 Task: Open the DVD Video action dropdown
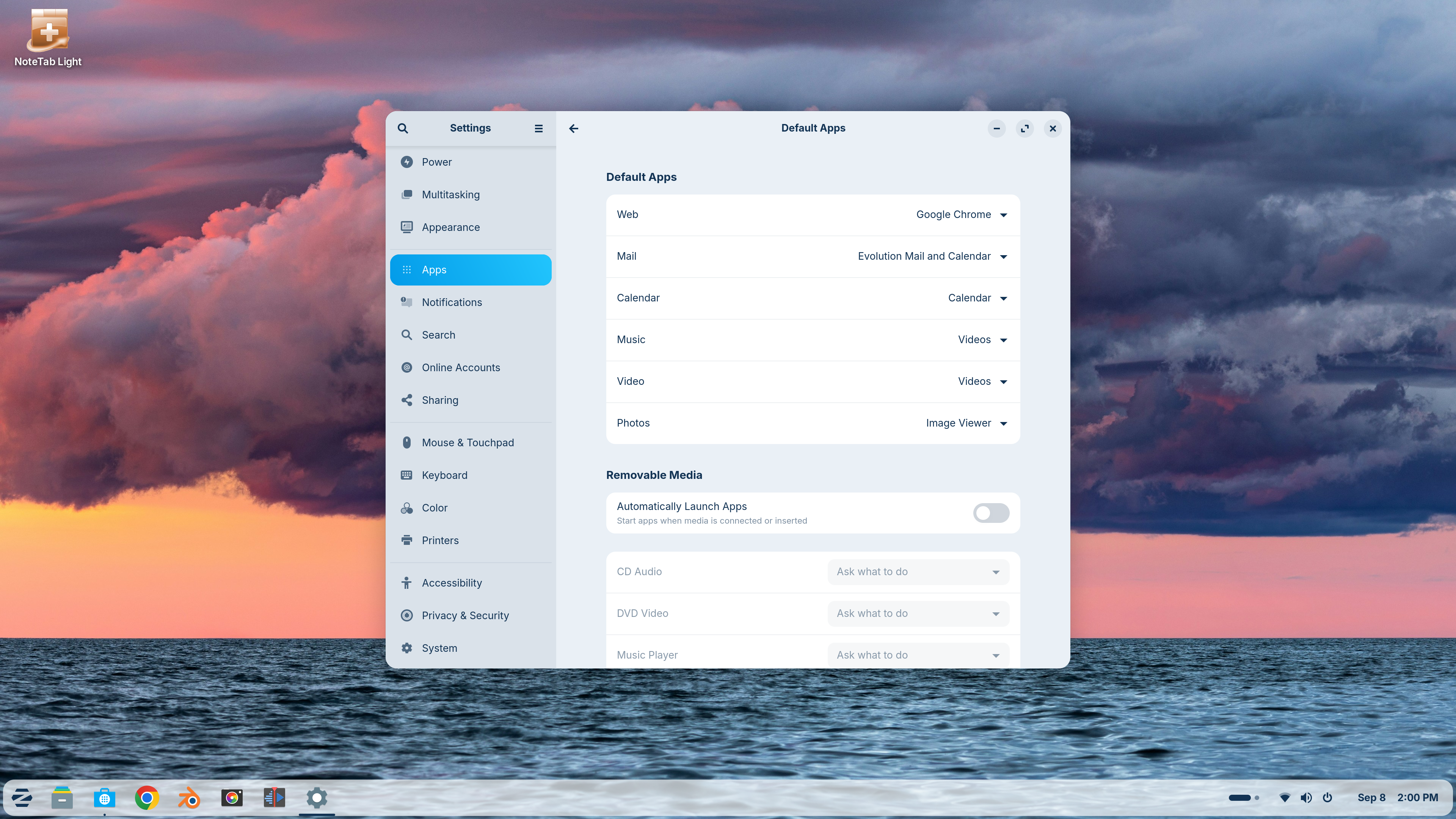tap(918, 614)
